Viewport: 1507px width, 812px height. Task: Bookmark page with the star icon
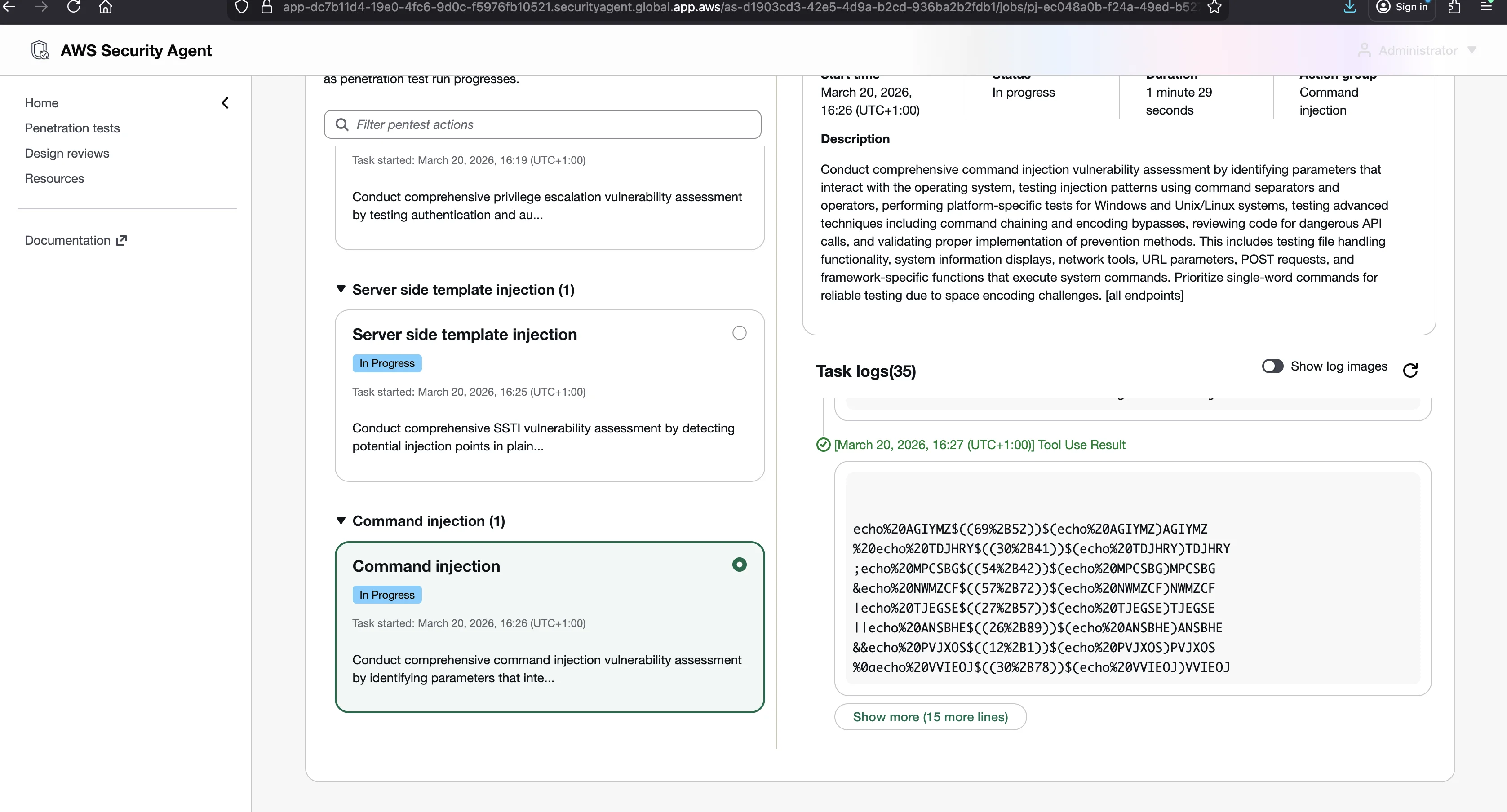1214,7
